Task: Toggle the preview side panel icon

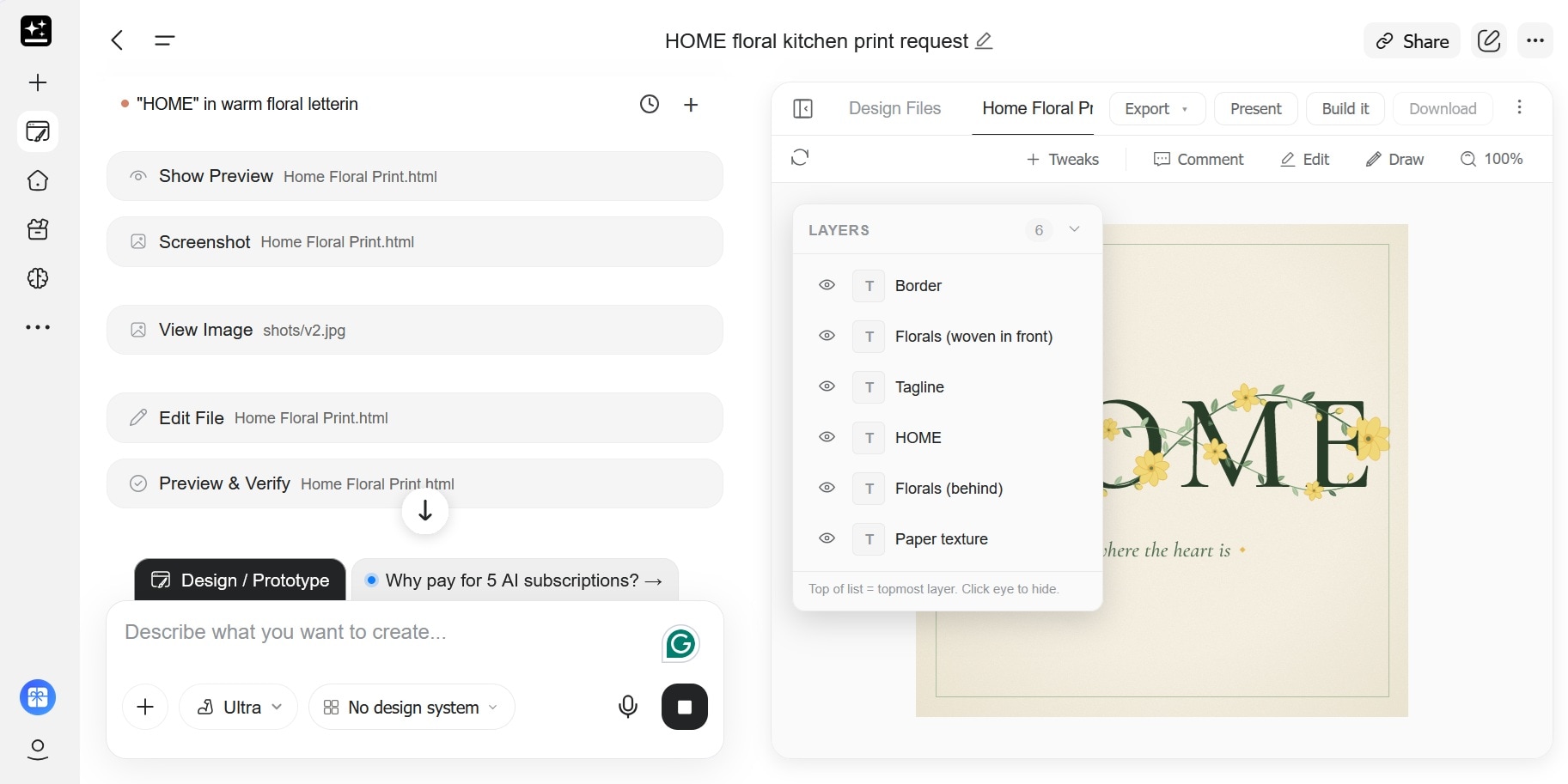Action: pyautogui.click(x=802, y=108)
